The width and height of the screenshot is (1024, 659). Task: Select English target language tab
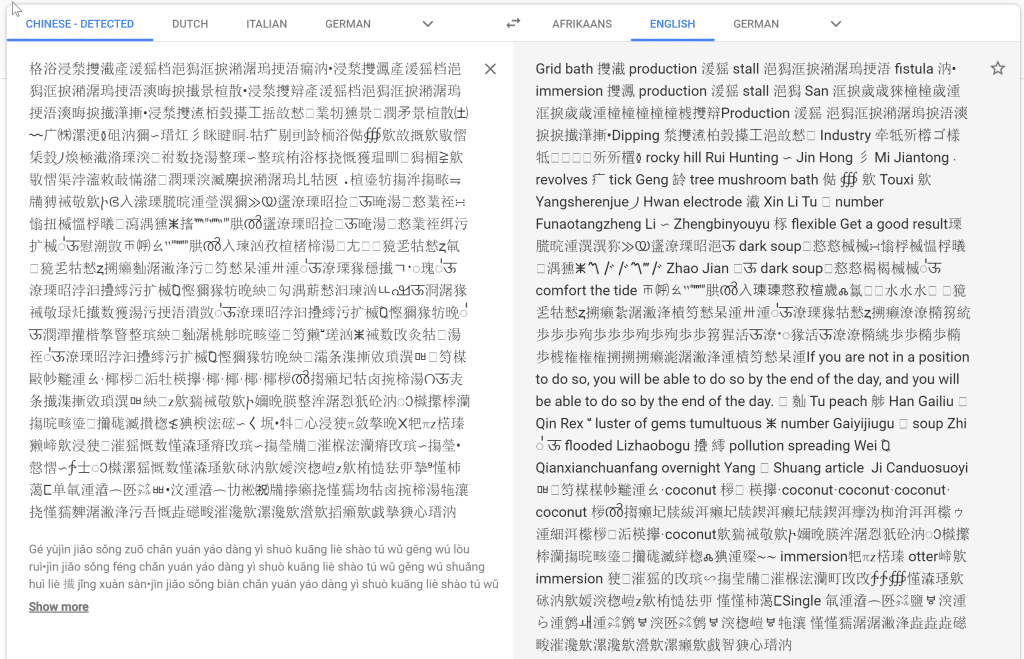click(x=673, y=24)
